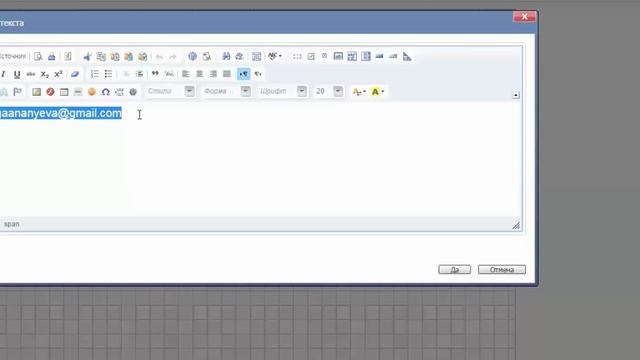Toggle superscript formatting
The image size is (640, 360).
coord(58,74)
